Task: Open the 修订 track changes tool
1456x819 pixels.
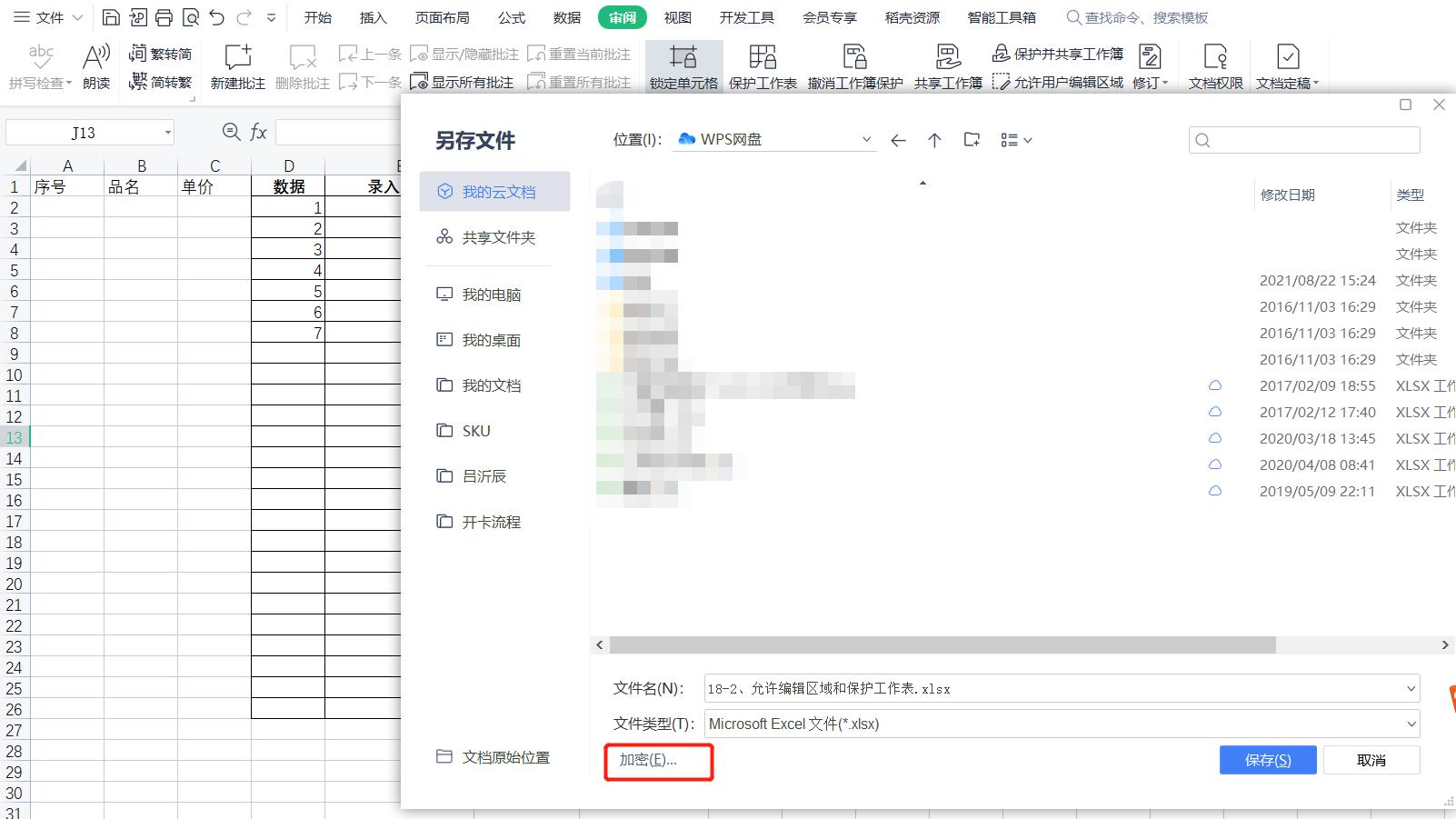Action: click(x=1148, y=64)
